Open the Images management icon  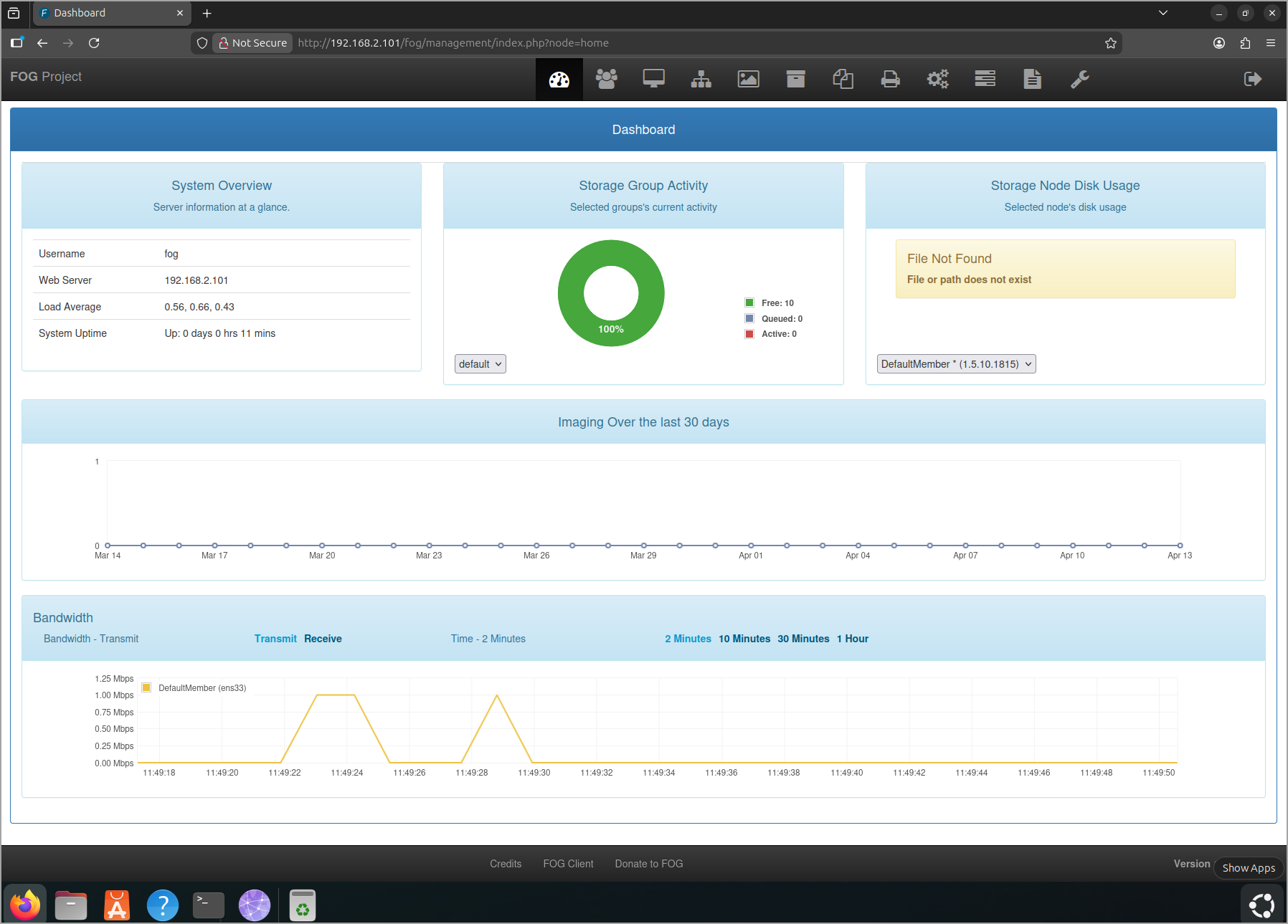pyautogui.click(x=748, y=79)
